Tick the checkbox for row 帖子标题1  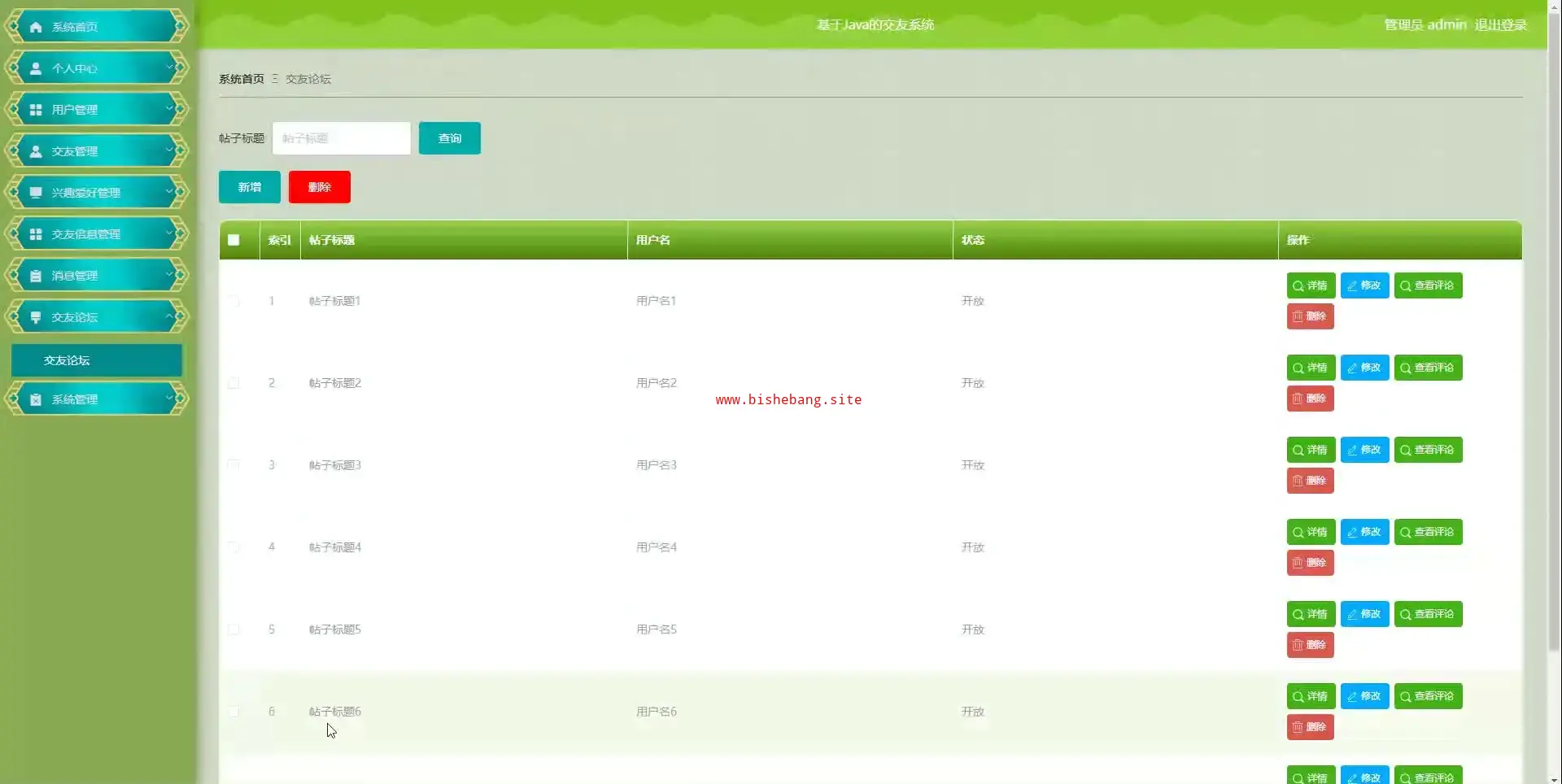click(233, 301)
